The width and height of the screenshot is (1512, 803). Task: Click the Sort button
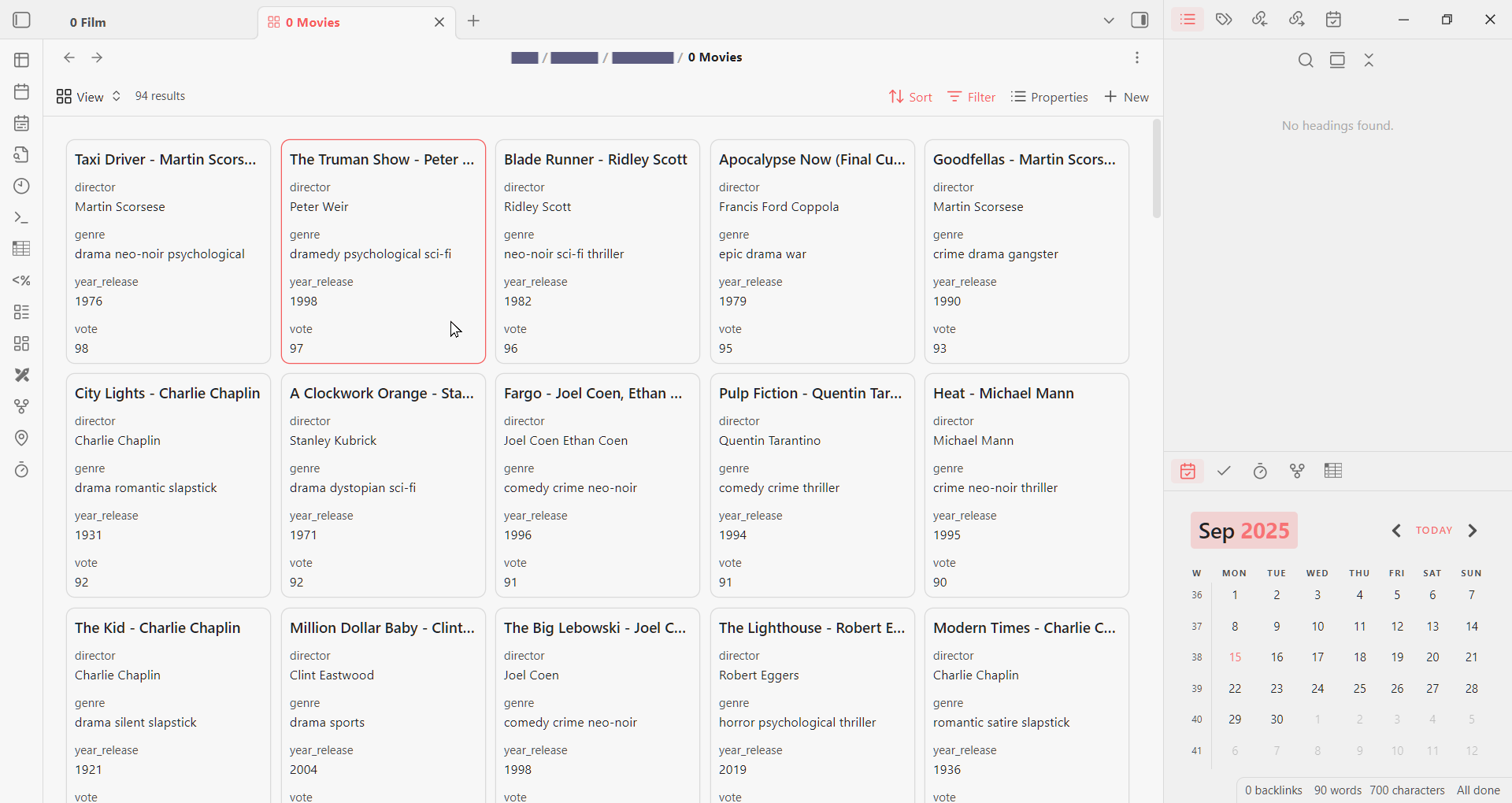tap(910, 97)
